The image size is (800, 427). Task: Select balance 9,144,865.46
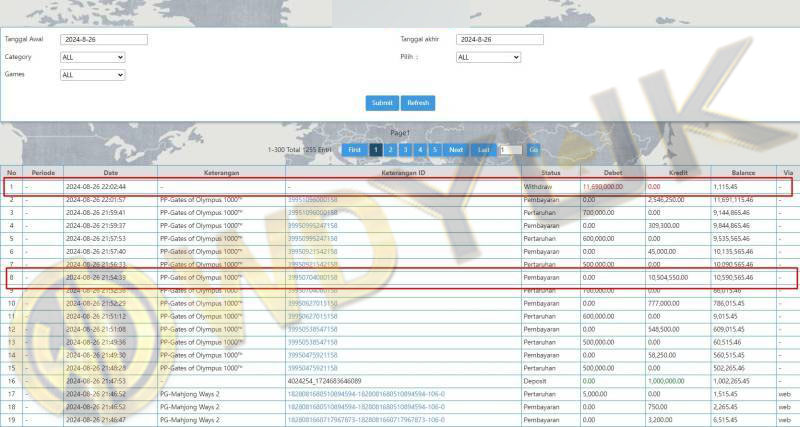tap(731, 213)
